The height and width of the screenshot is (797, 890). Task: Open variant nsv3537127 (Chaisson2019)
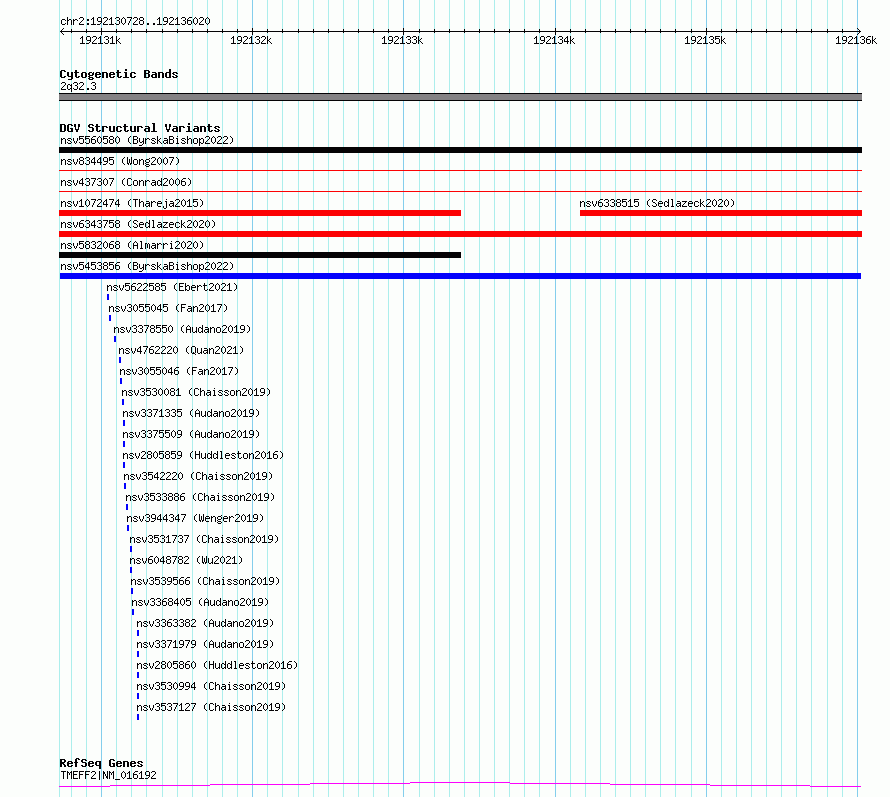pyautogui.click(x=211, y=707)
